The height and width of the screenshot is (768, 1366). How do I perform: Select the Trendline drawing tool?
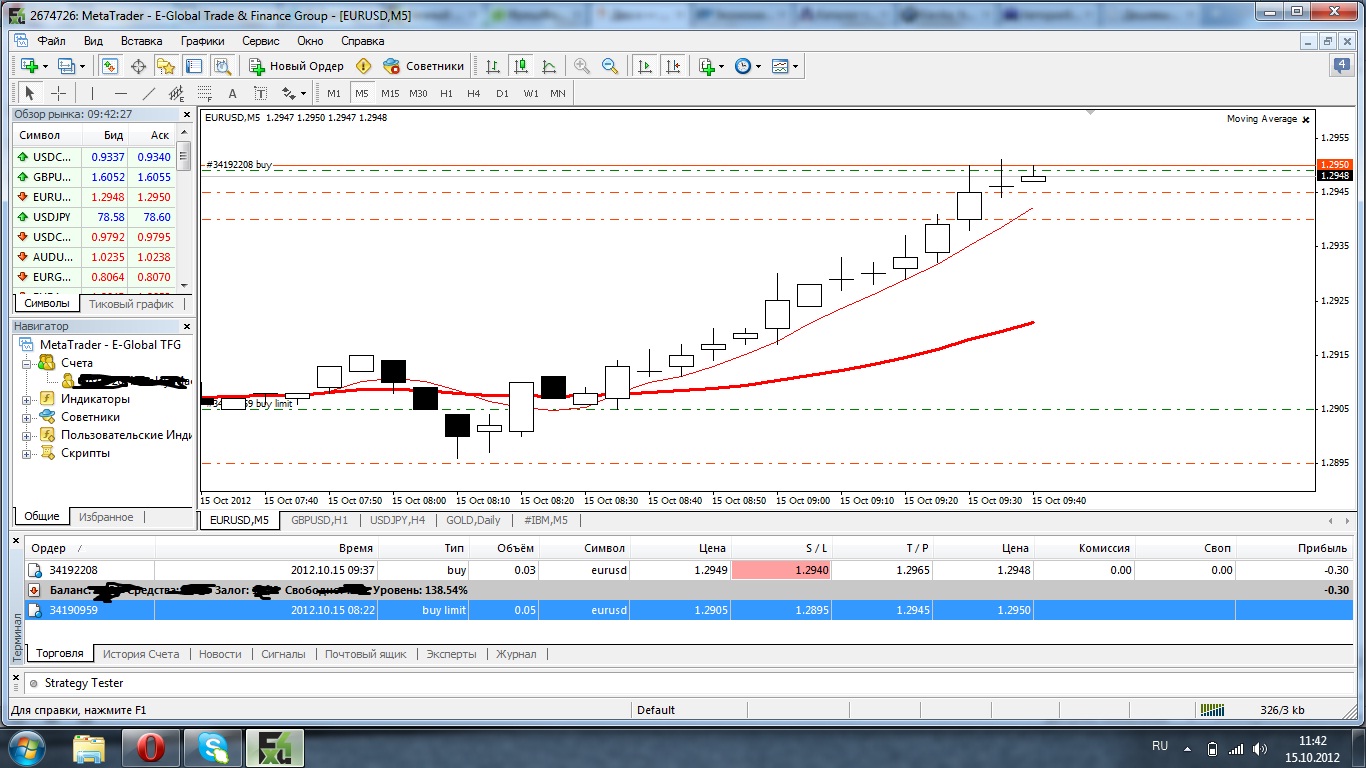point(148,93)
